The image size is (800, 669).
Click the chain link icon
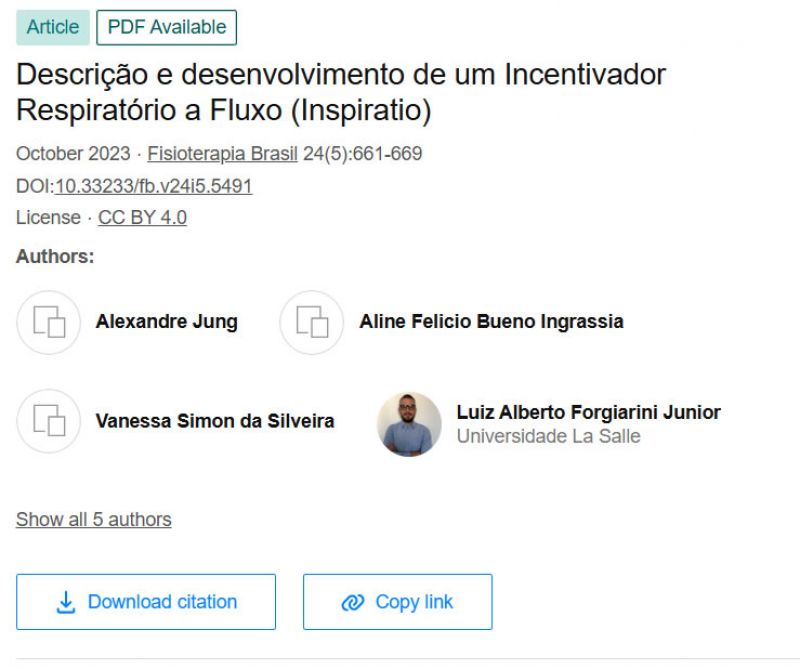coord(353,602)
